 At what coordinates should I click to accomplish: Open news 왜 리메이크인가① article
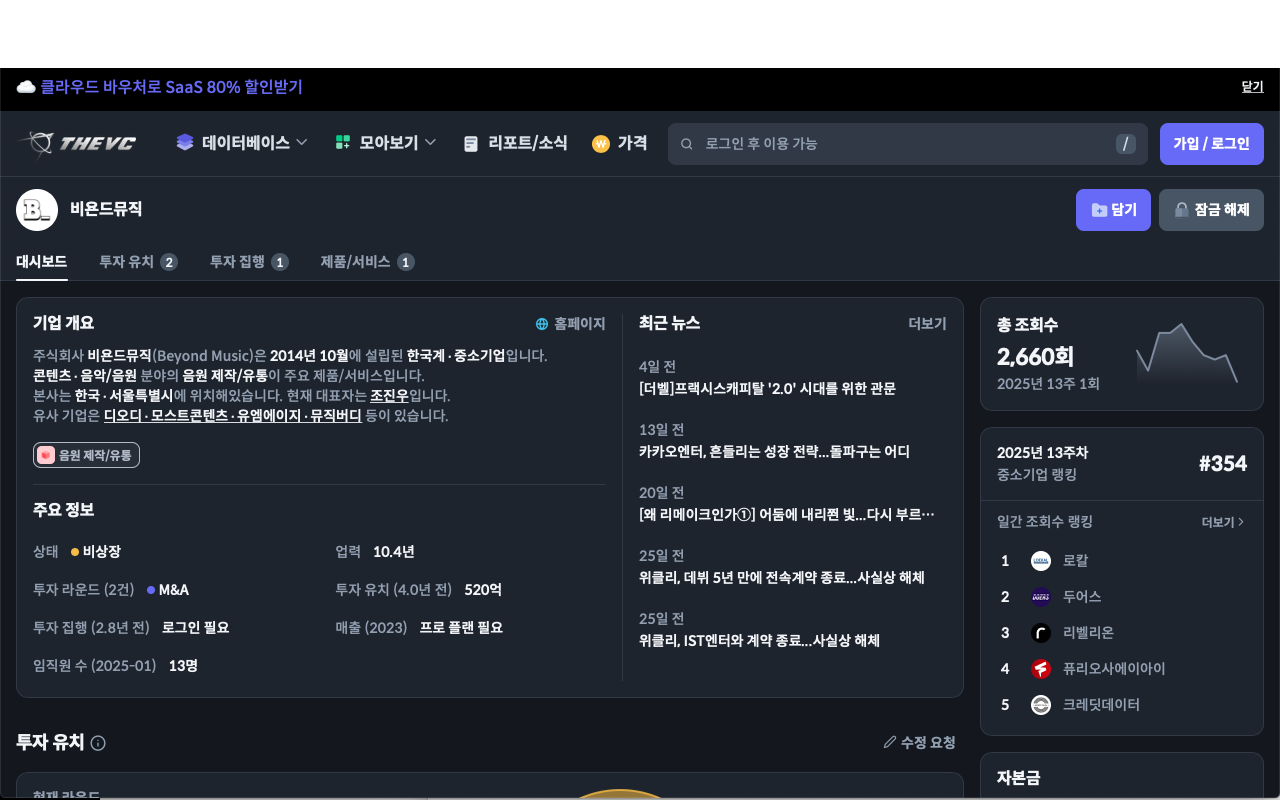coord(787,514)
